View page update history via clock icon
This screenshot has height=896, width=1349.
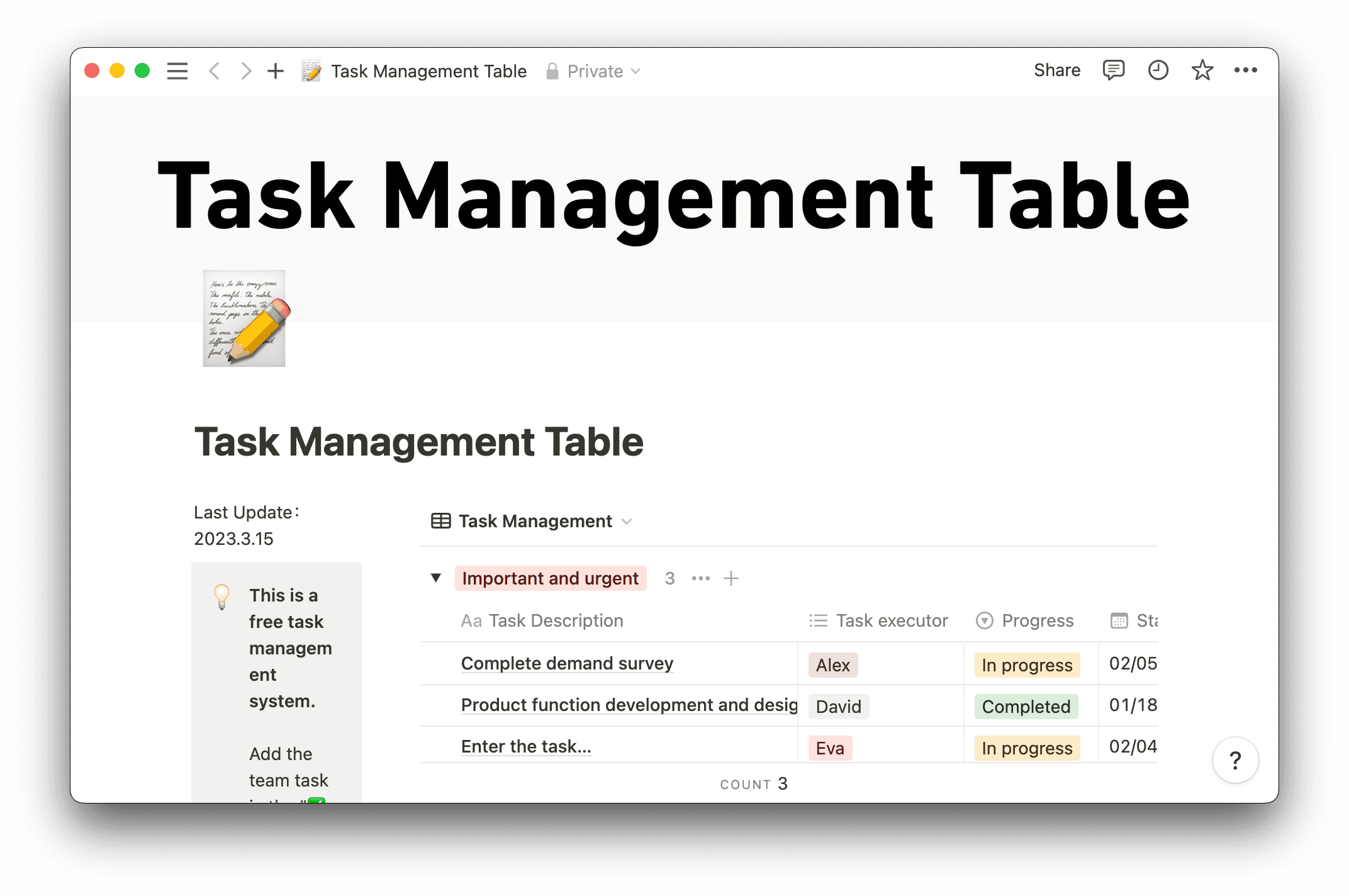1157,70
